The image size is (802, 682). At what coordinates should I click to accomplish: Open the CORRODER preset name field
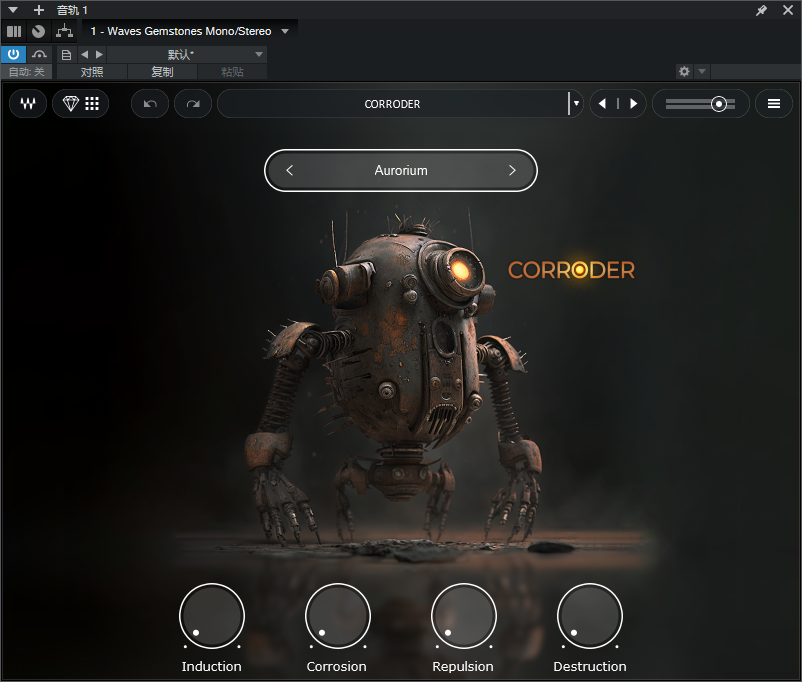[392, 104]
